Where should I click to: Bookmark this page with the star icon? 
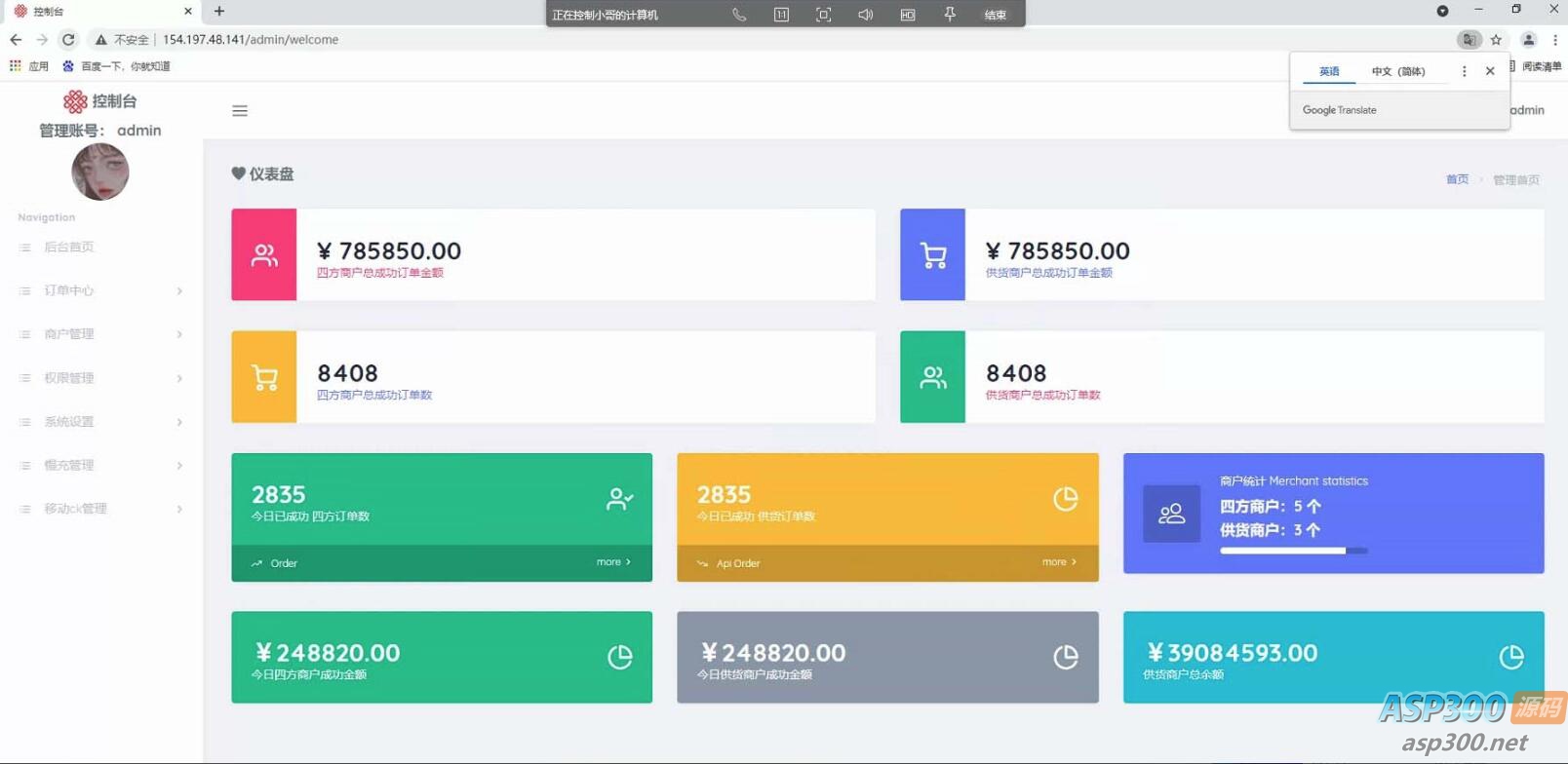tap(1496, 40)
